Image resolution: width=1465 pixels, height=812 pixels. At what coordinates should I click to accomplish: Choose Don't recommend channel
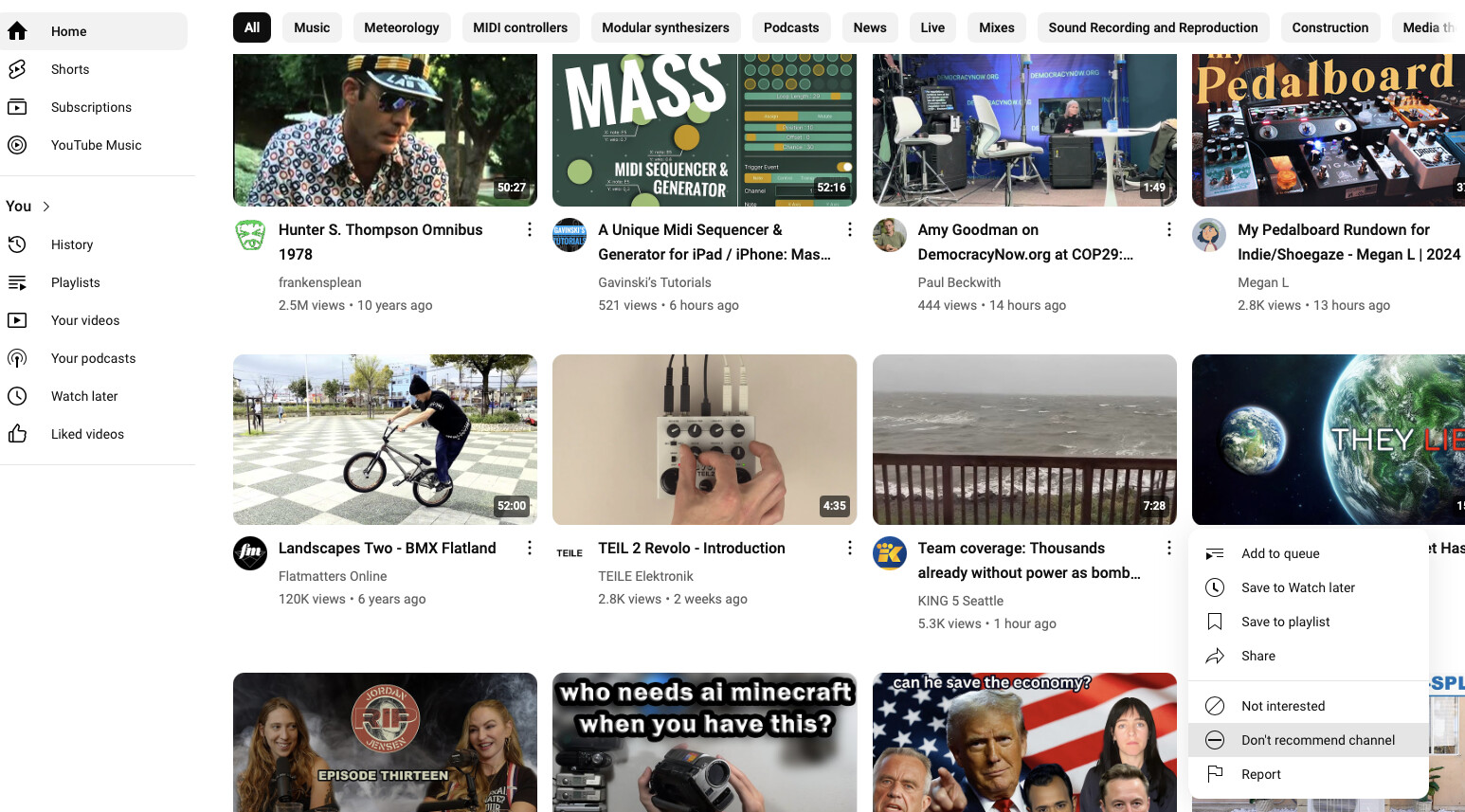tap(1308, 740)
